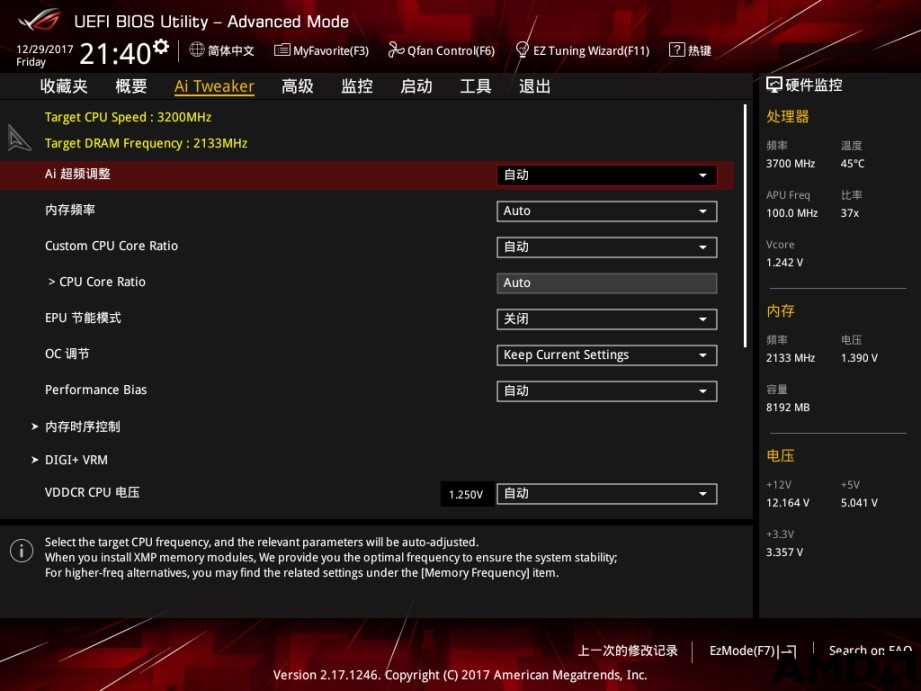
Task: Select the Performance Bias label
Action: click(x=96, y=390)
